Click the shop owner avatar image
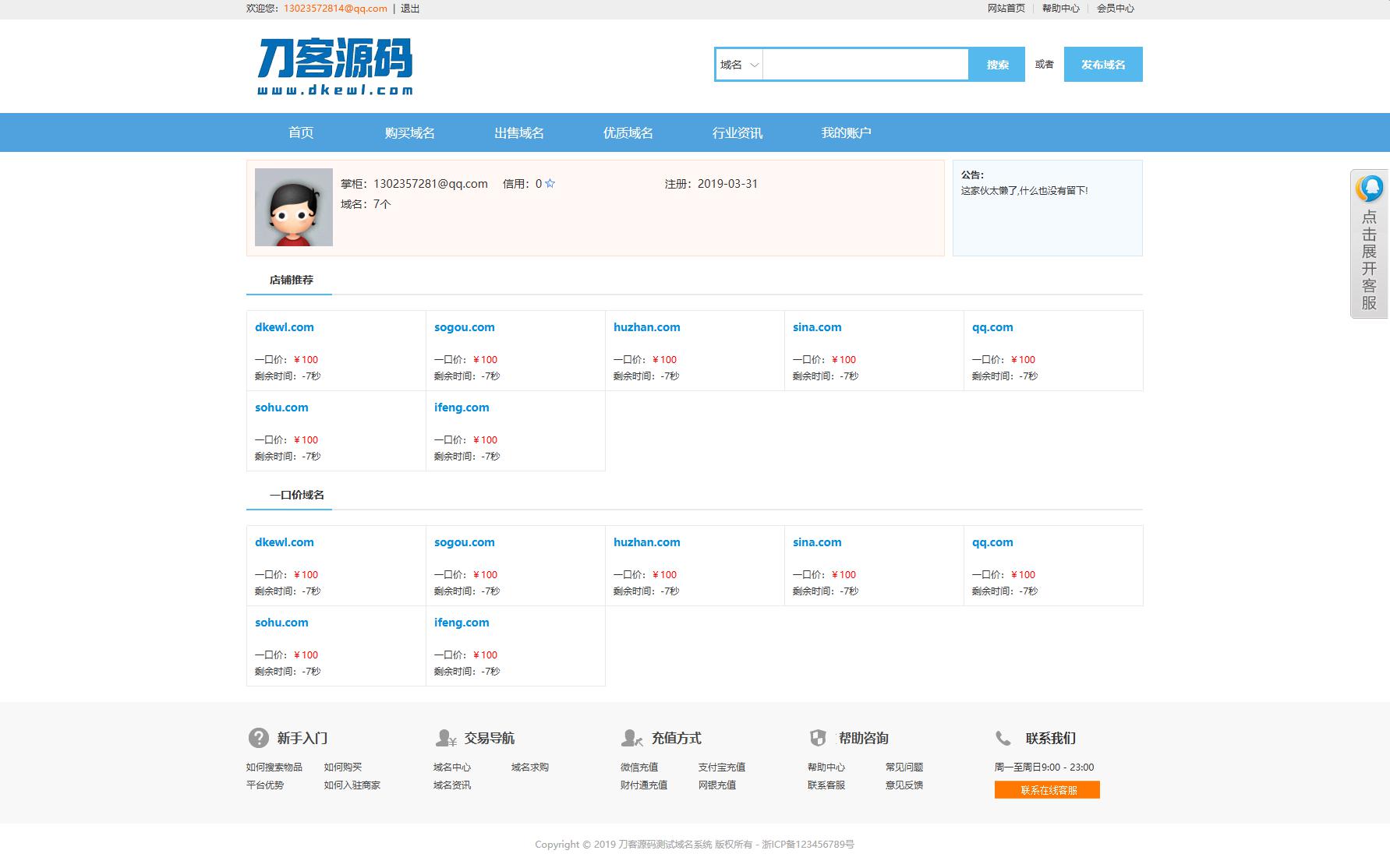 pos(294,207)
